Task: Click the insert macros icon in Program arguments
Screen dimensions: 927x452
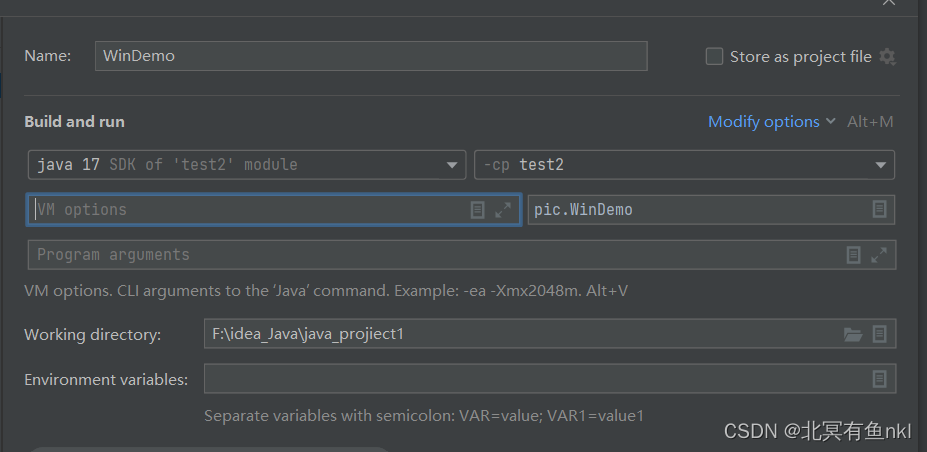Action: pyautogui.click(x=853, y=255)
